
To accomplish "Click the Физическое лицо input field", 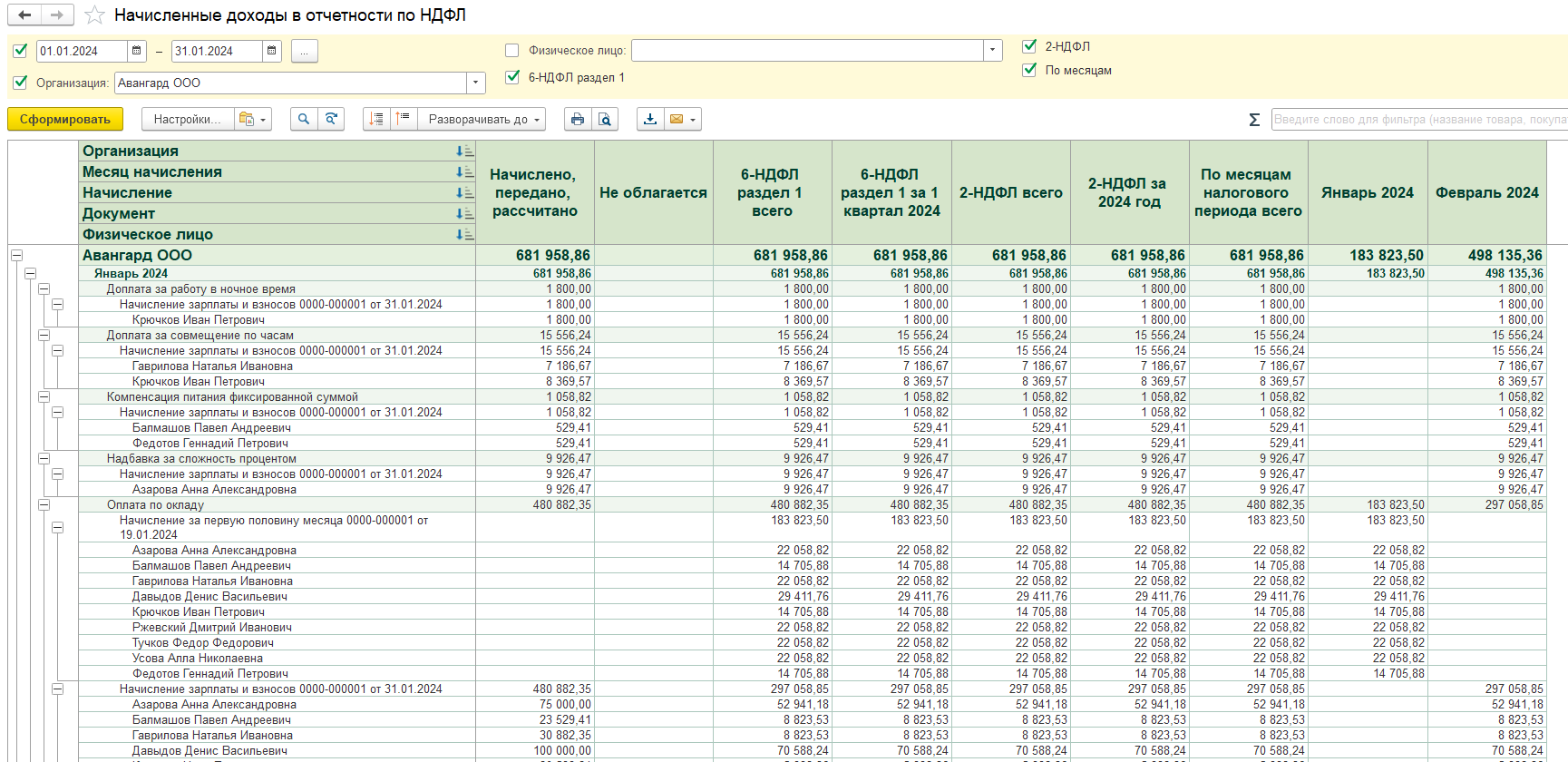I will 808,51.
